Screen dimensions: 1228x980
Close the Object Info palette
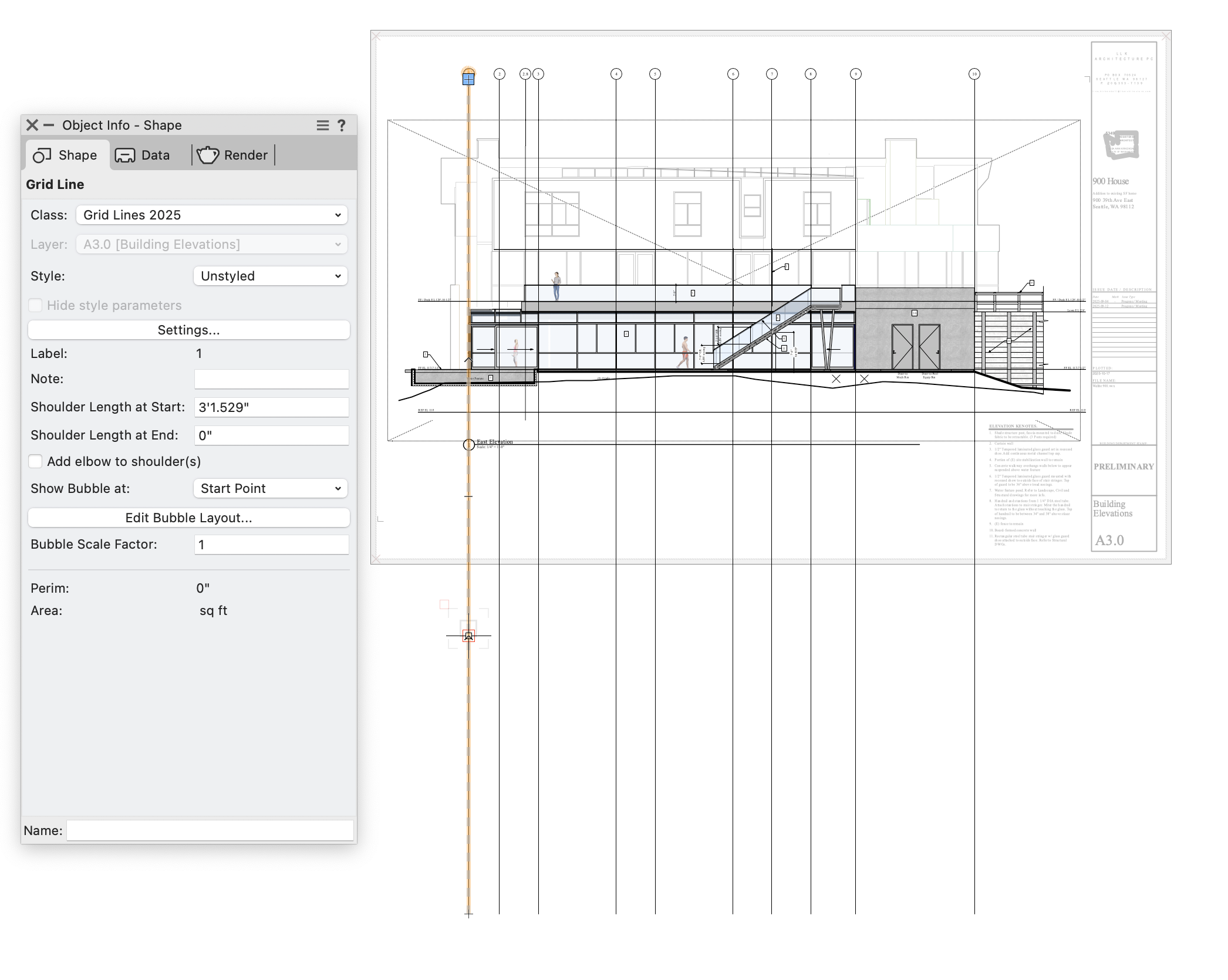pyautogui.click(x=32, y=125)
